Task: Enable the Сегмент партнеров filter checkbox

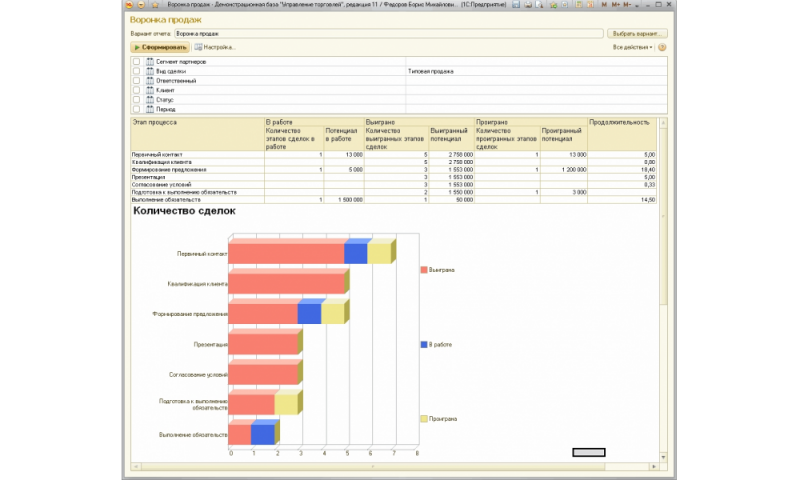Action: [x=136, y=62]
